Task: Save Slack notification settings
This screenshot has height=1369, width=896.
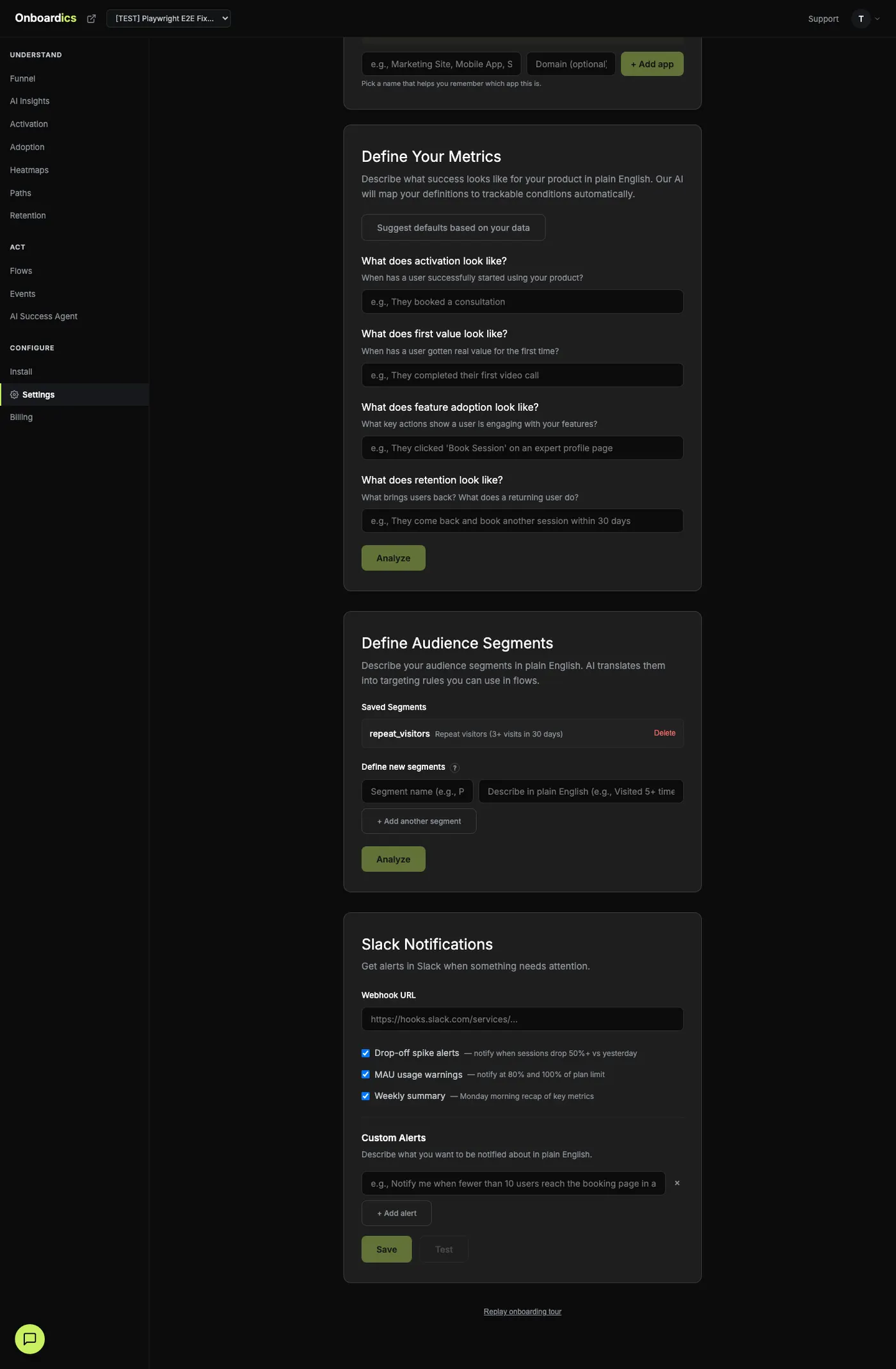Action: 387,1249
